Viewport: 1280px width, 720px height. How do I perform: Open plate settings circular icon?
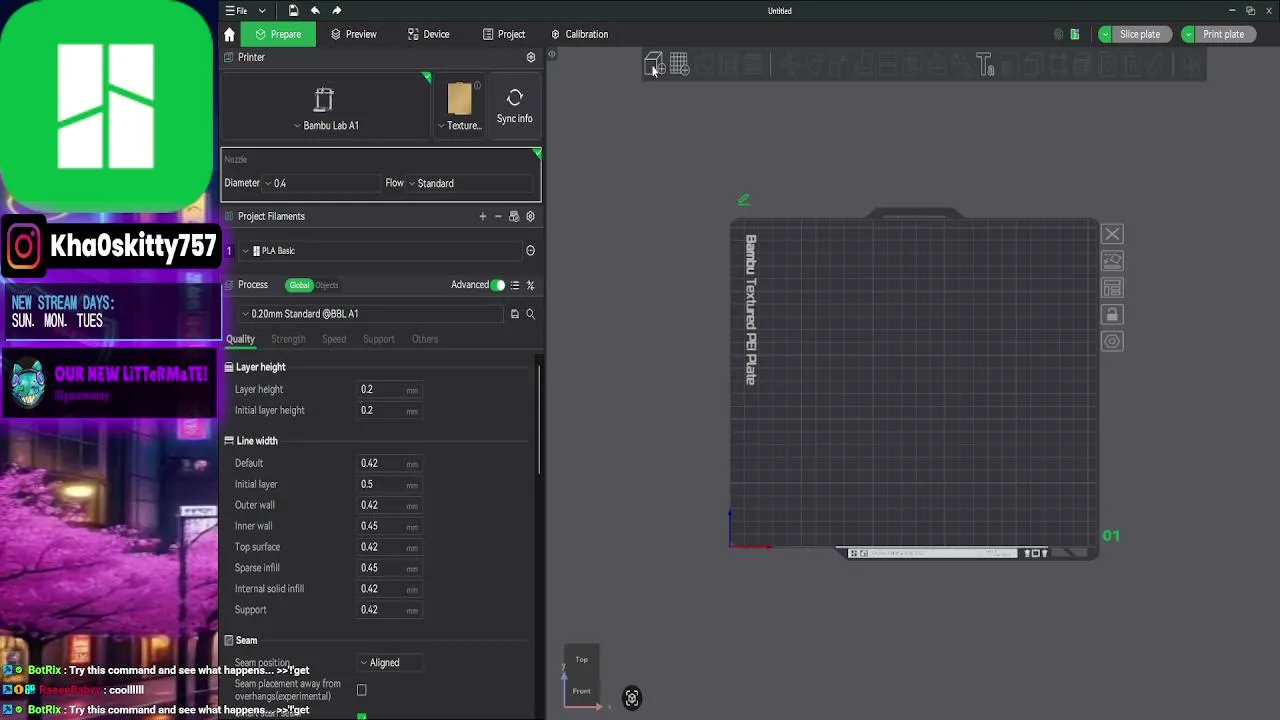point(1112,341)
